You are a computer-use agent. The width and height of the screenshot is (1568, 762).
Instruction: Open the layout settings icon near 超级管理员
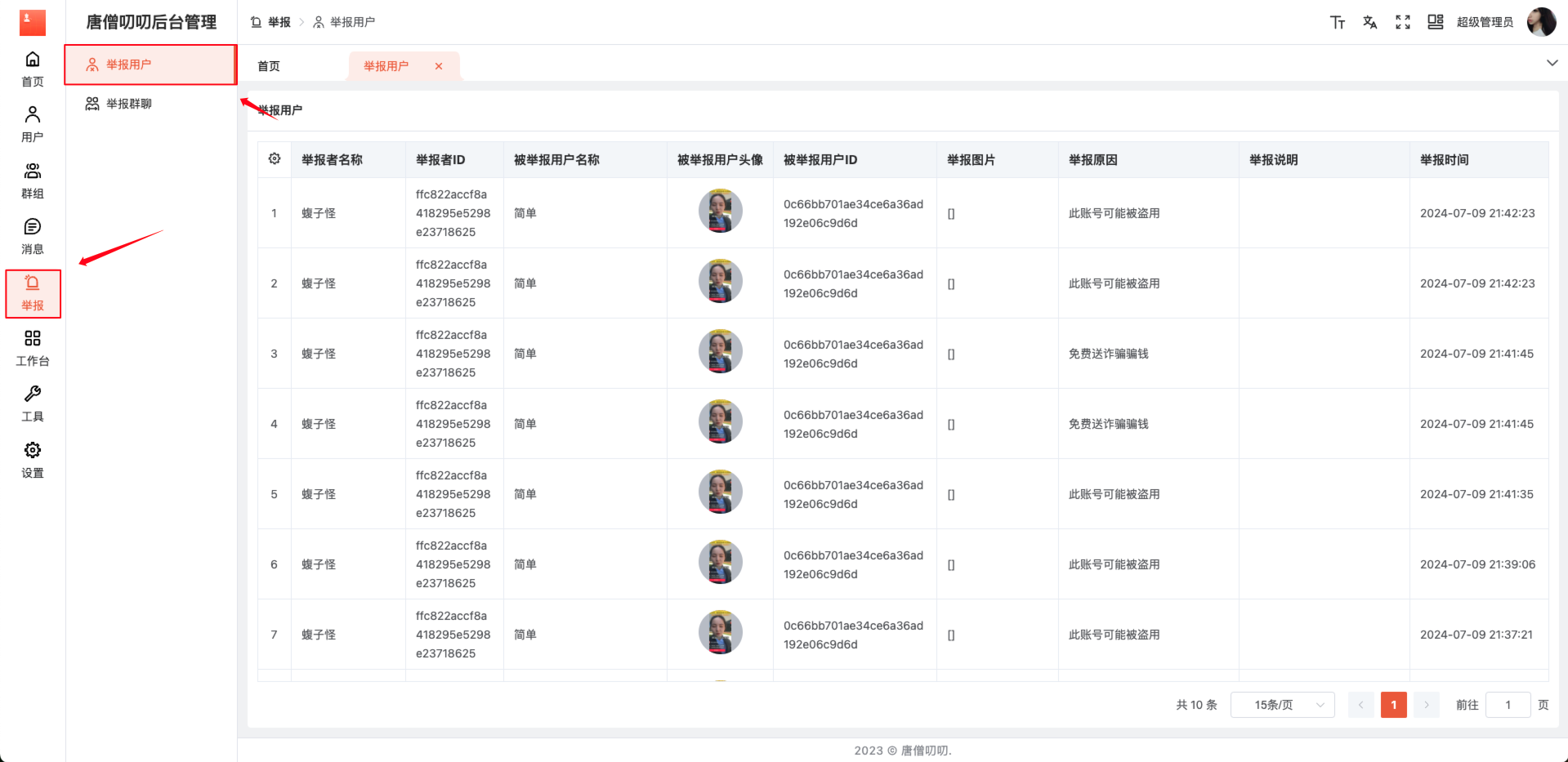(1435, 22)
